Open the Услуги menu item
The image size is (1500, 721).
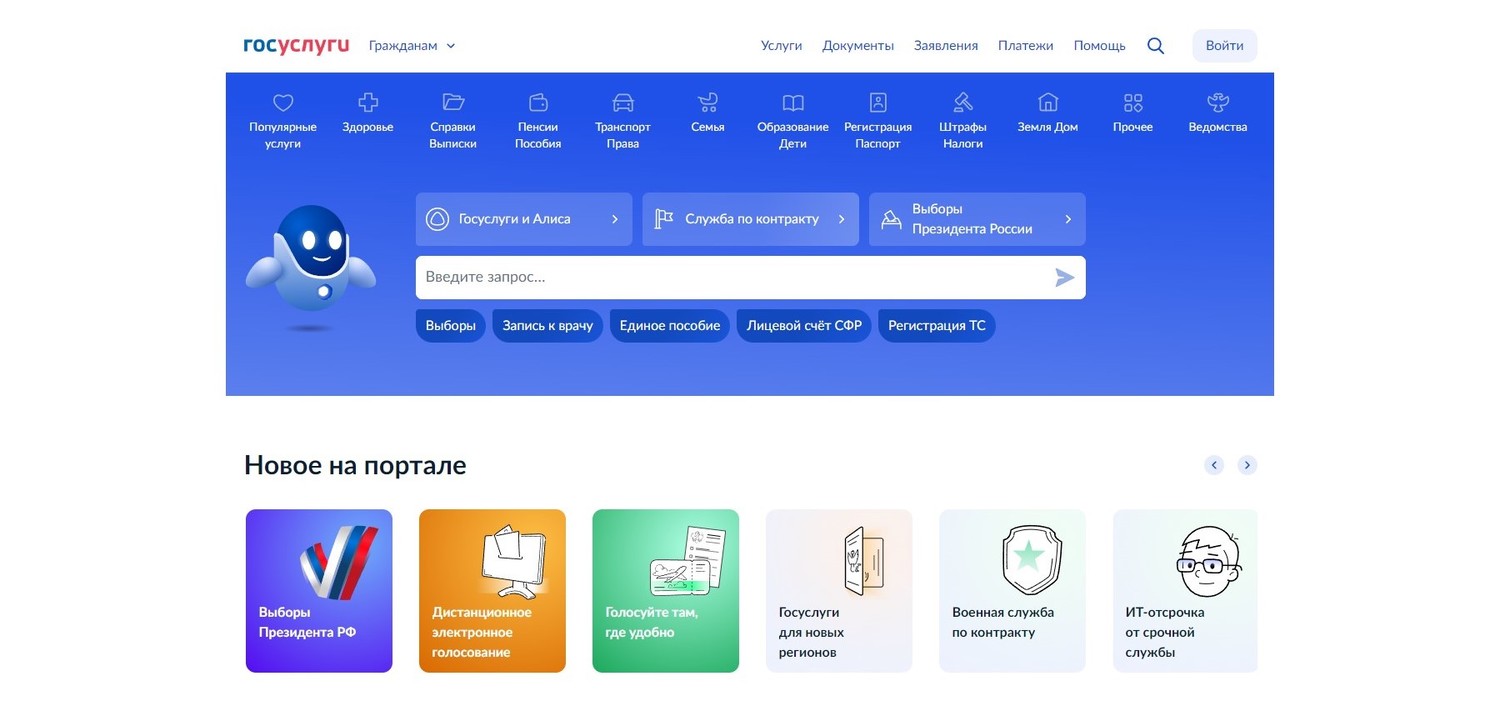[781, 46]
